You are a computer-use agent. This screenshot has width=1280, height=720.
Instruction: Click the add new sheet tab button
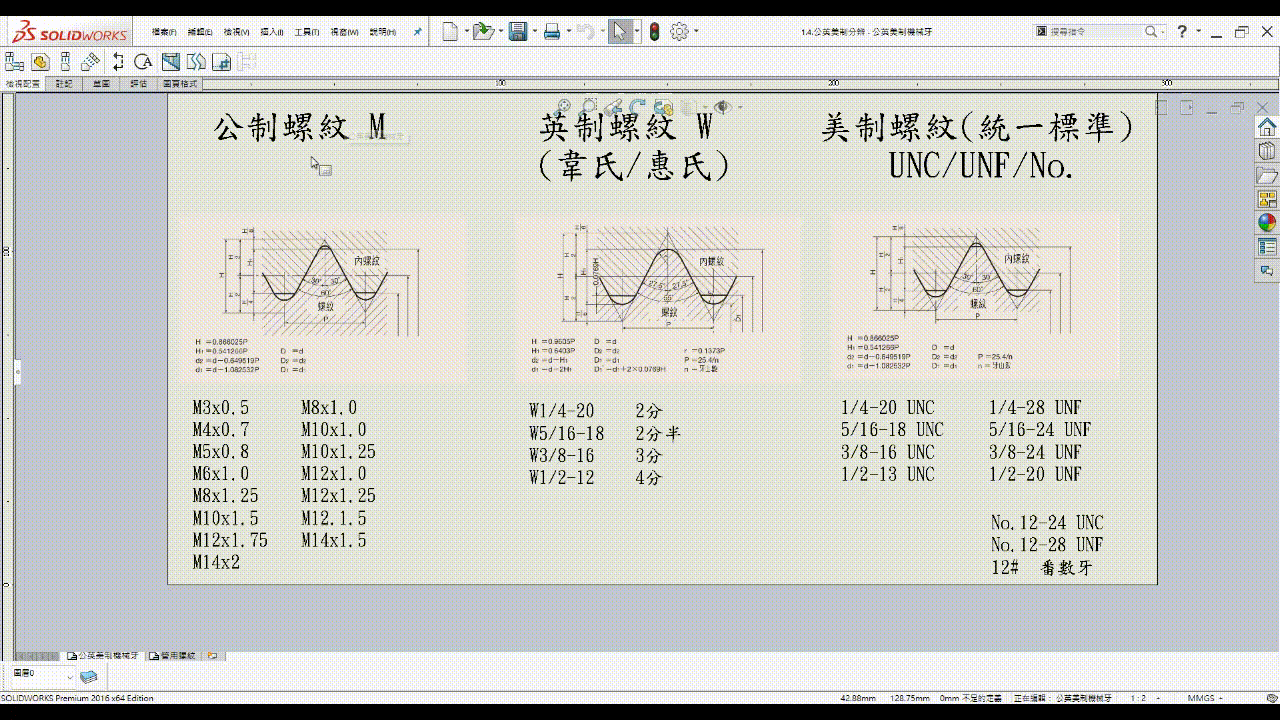[213, 656]
